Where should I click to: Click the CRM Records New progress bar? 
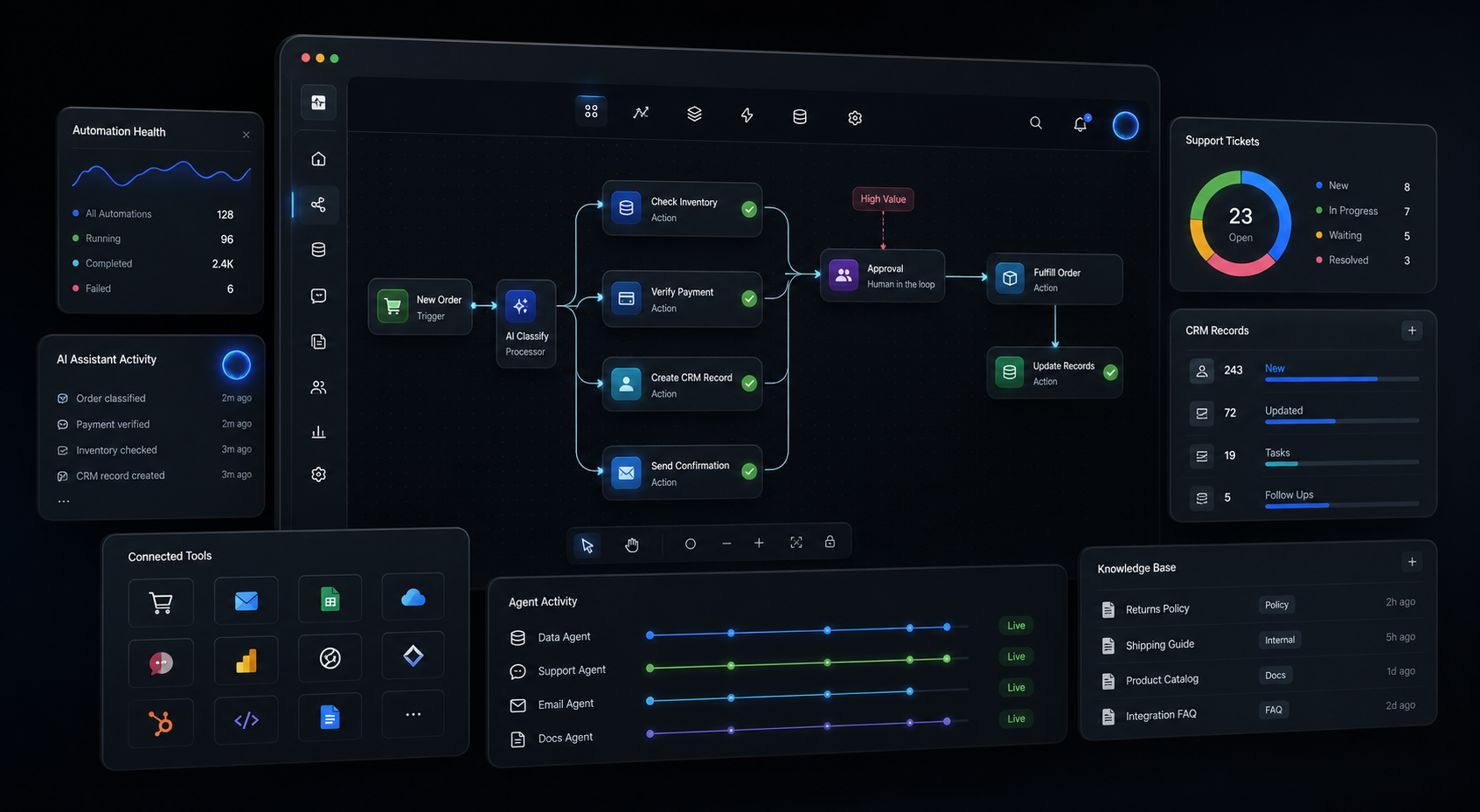coord(1342,379)
